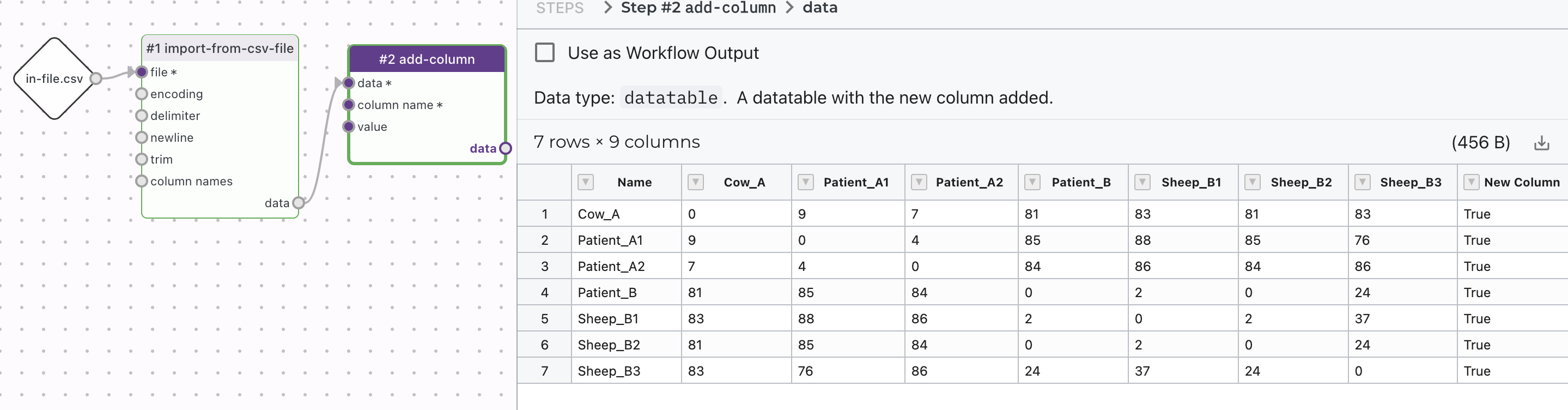The width and height of the screenshot is (1568, 410).
Task: Select the #1 import-from-csv-file node title
Action: coord(220,48)
